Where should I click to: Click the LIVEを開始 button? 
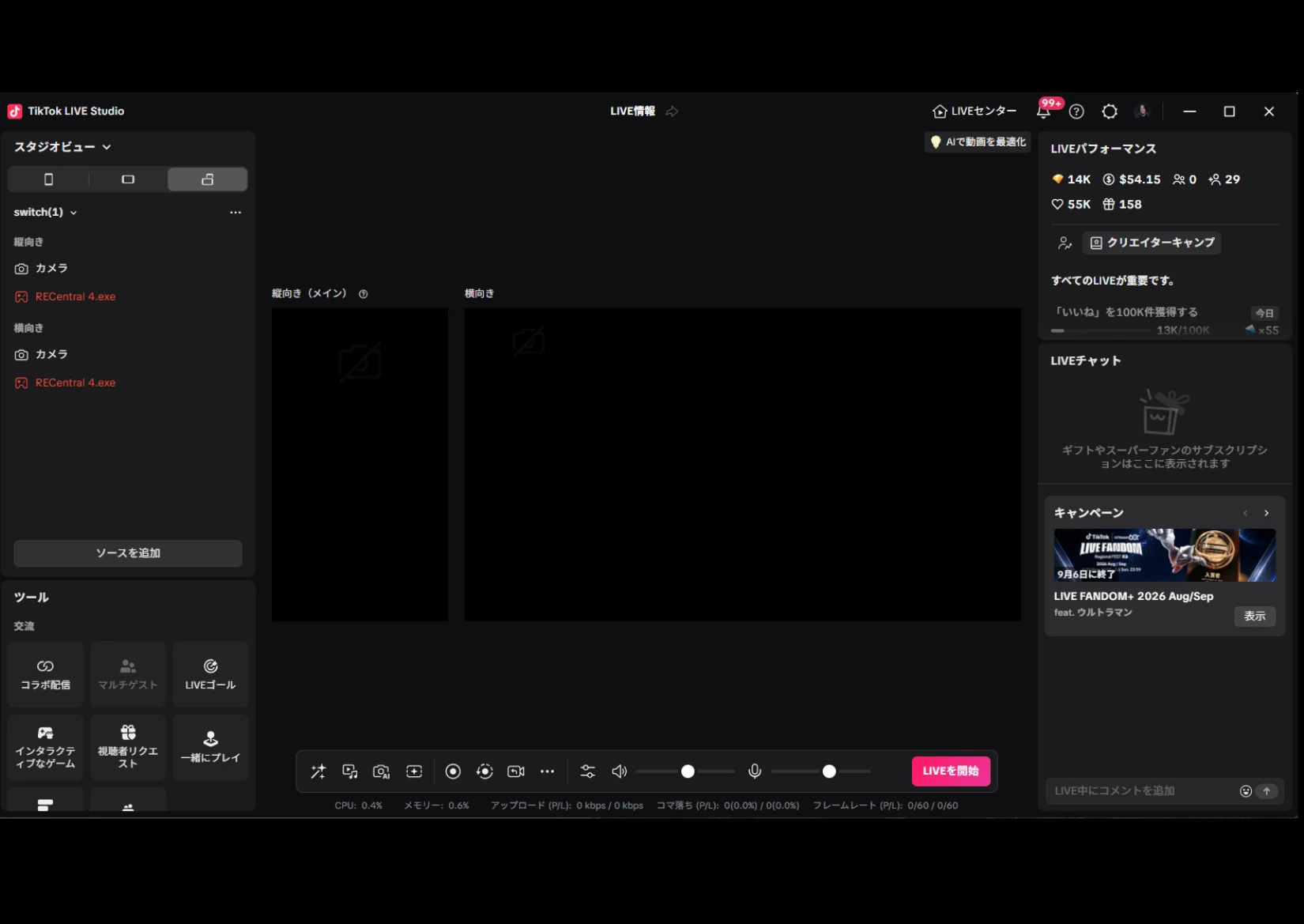point(951,771)
